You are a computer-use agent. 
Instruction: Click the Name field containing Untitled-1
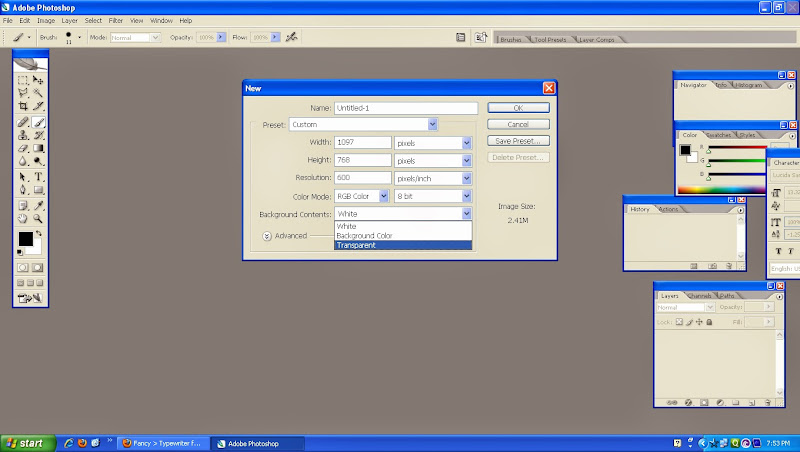pos(406,108)
